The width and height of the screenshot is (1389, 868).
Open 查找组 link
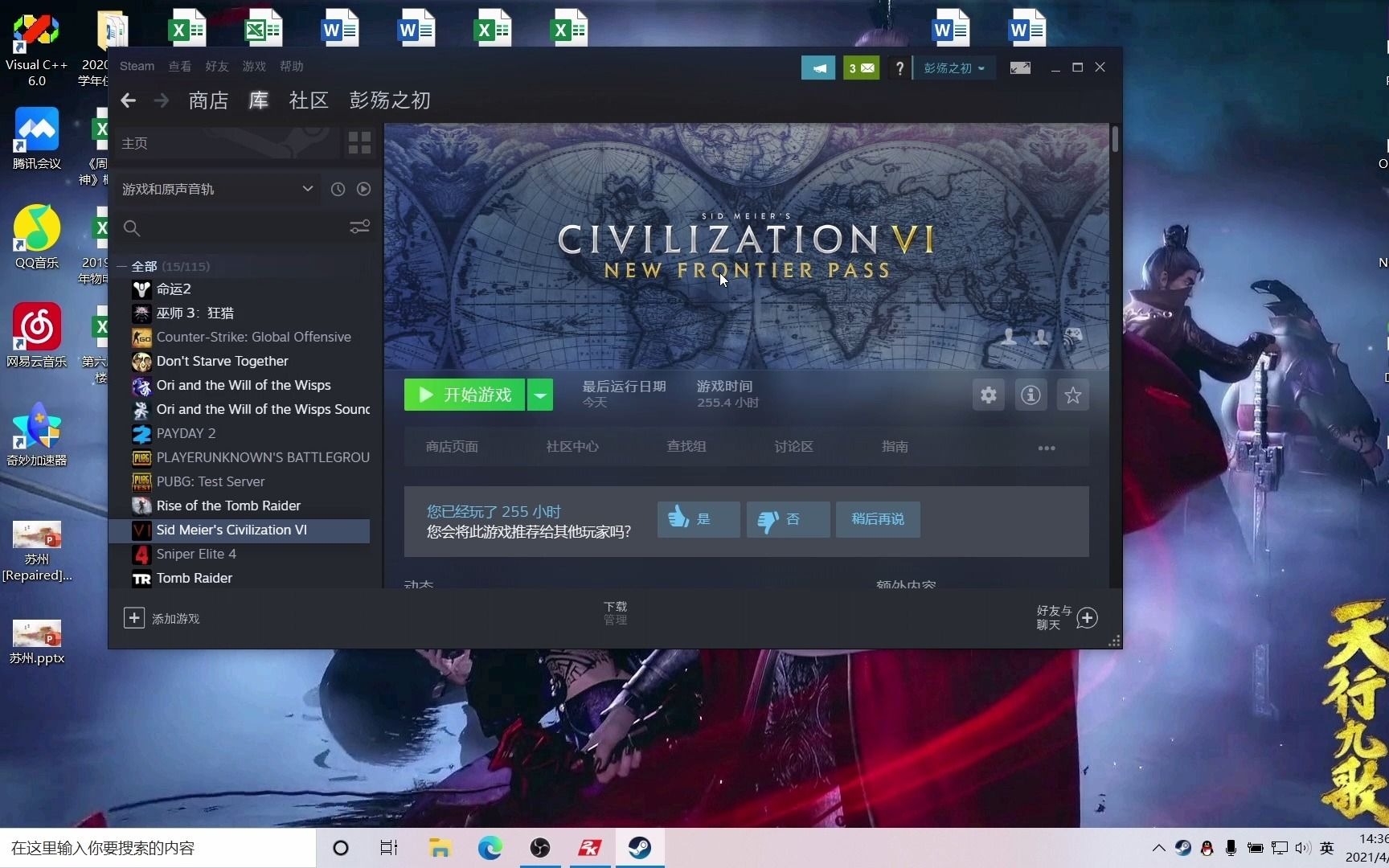(686, 447)
